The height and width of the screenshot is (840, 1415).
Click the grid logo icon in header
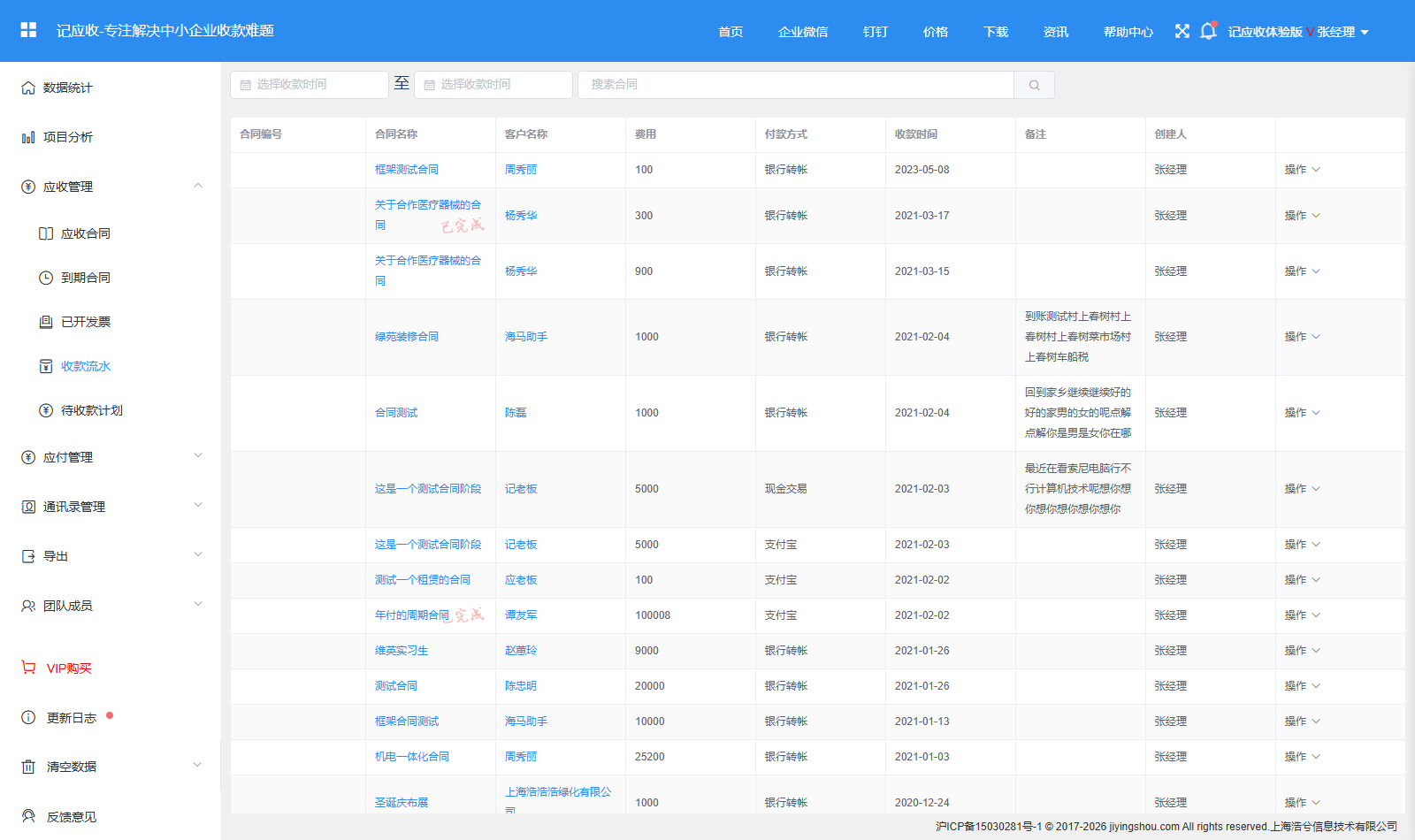28,30
